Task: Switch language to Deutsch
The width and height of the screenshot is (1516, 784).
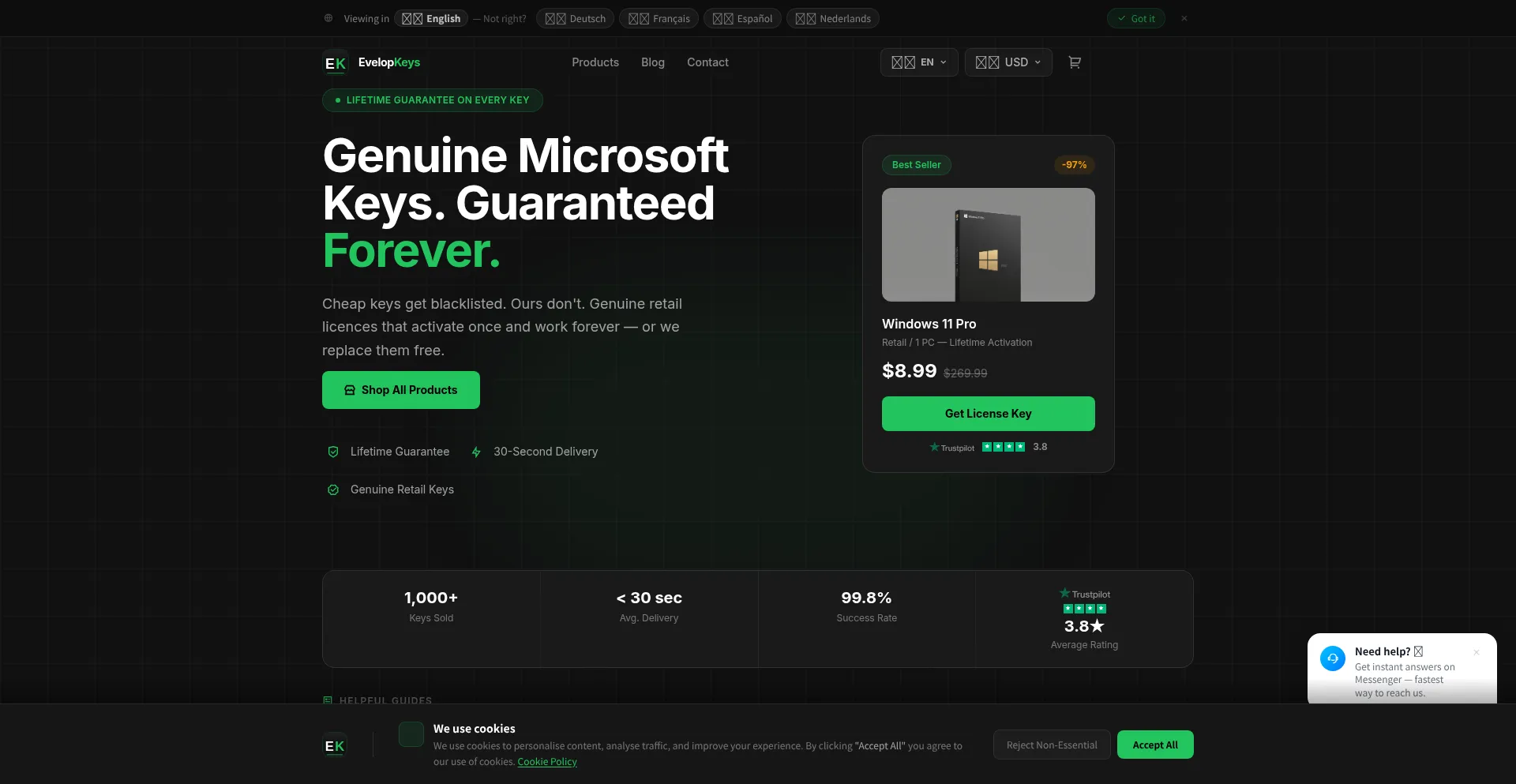Action: click(576, 18)
